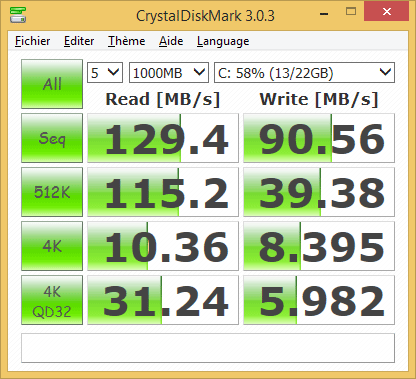
Task: Close the CrystalDiskMark window
Action: (387, 12)
